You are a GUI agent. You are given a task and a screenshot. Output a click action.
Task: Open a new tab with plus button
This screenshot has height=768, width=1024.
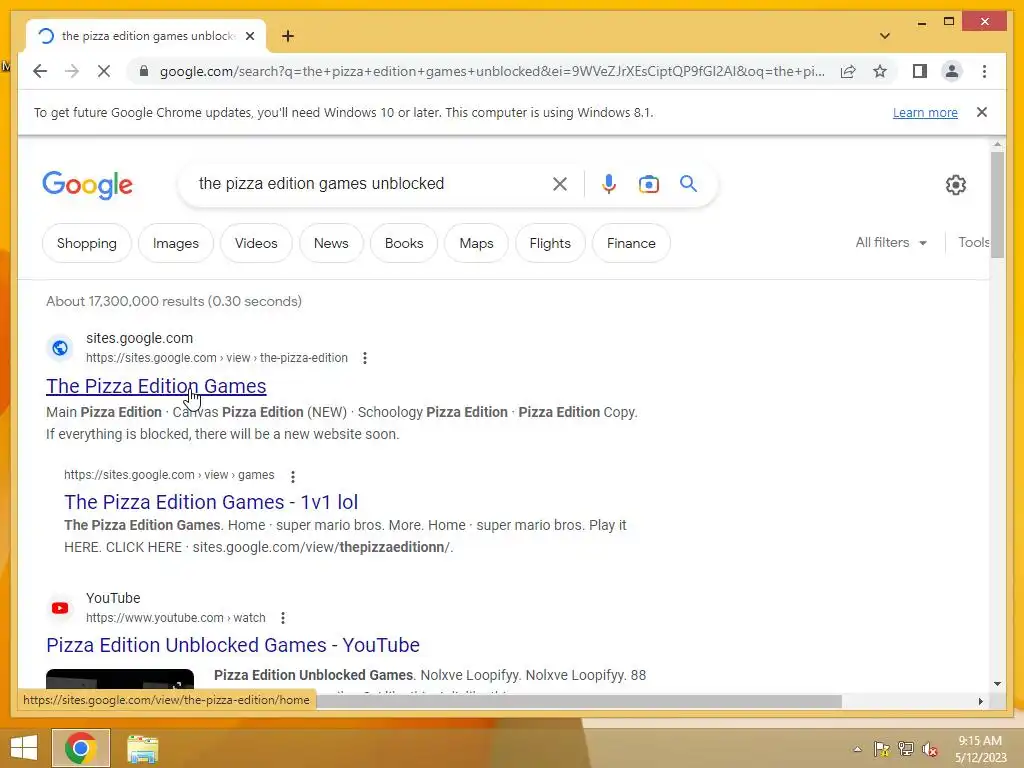pyautogui.click(x=288, y=36)
